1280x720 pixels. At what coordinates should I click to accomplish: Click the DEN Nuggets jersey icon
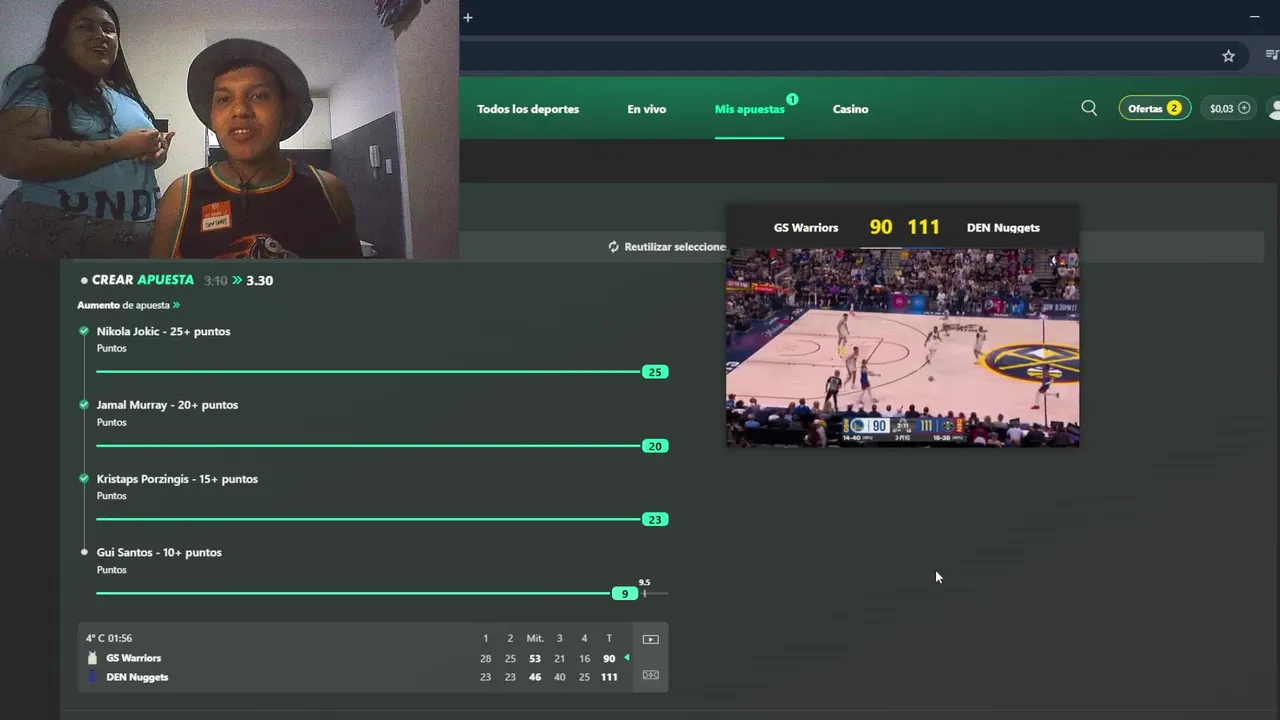coord(92,677)
